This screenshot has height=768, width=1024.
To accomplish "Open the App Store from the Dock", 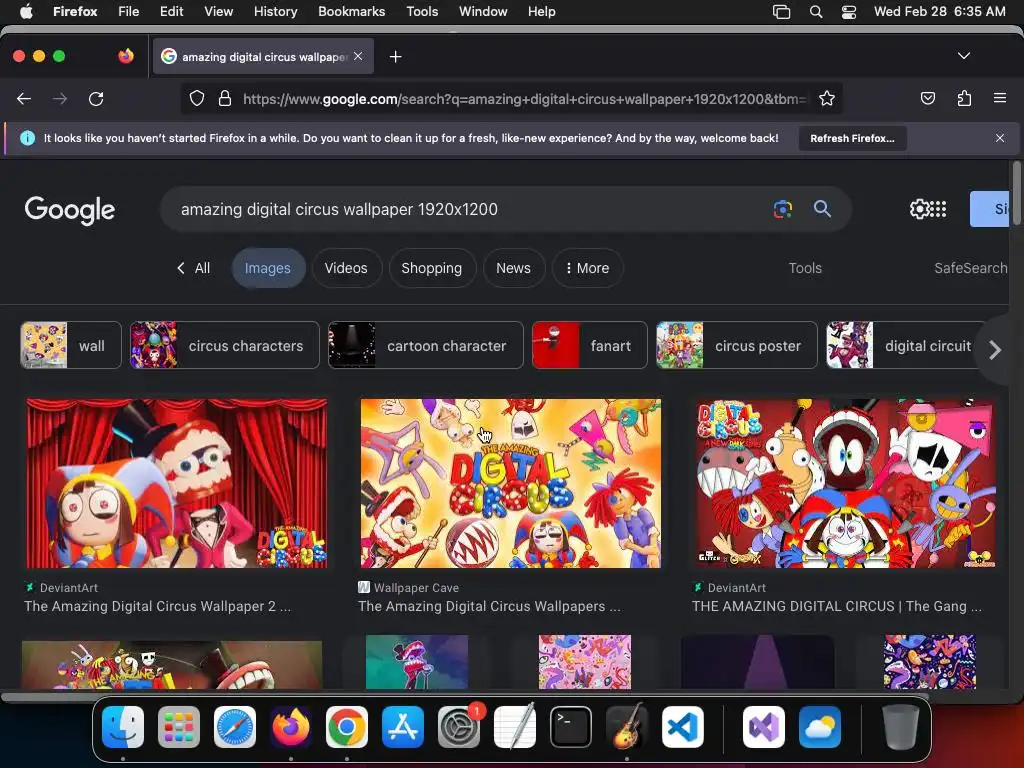I will point(403,727).
